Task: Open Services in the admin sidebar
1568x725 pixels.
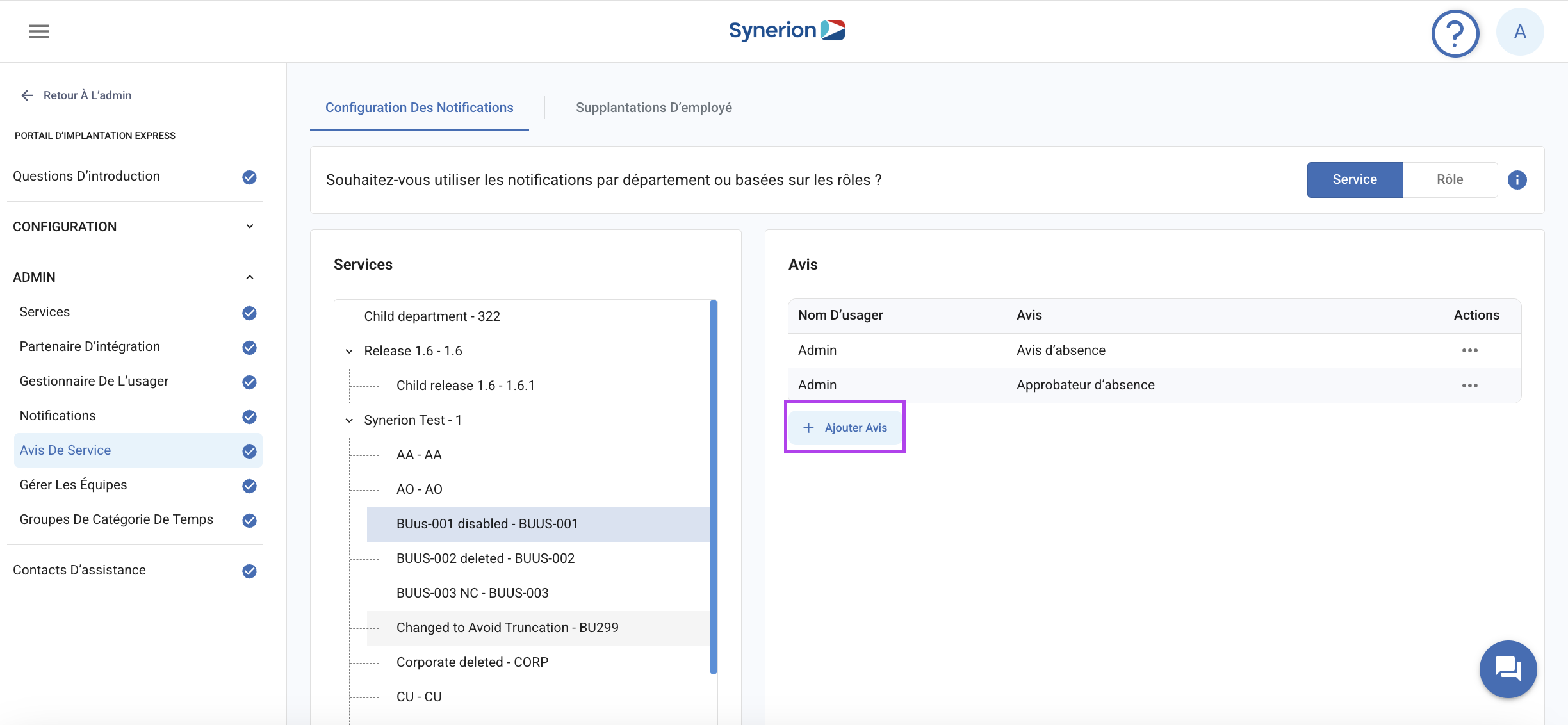Action: [x=45, y=312]
